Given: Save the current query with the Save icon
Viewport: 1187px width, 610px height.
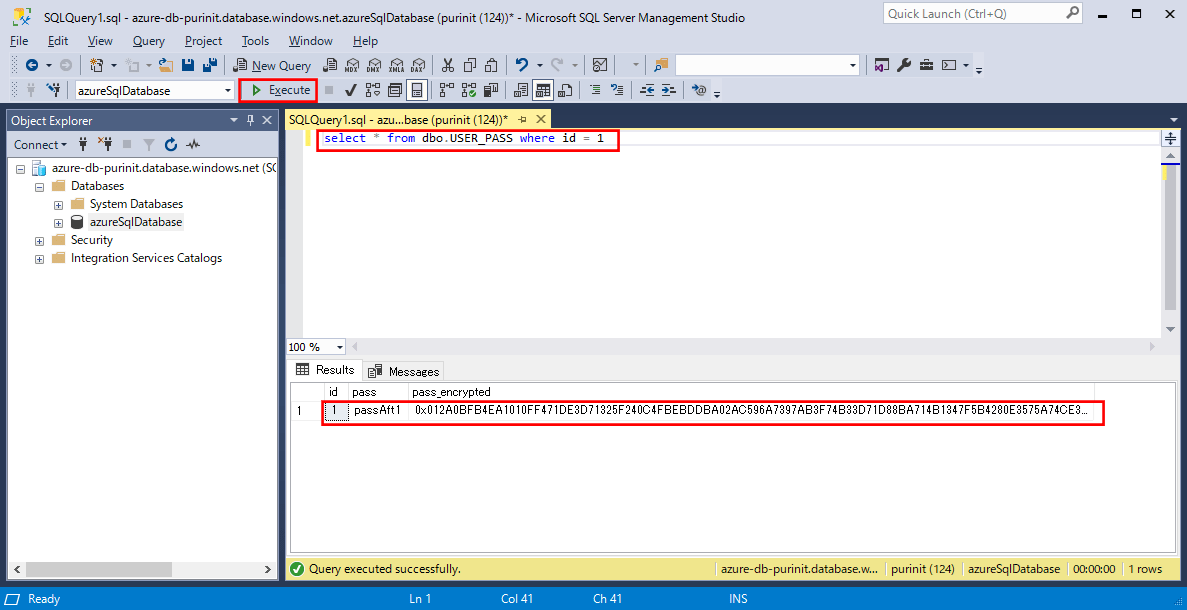Looking at the screenshot, I should tap(188, 66).
